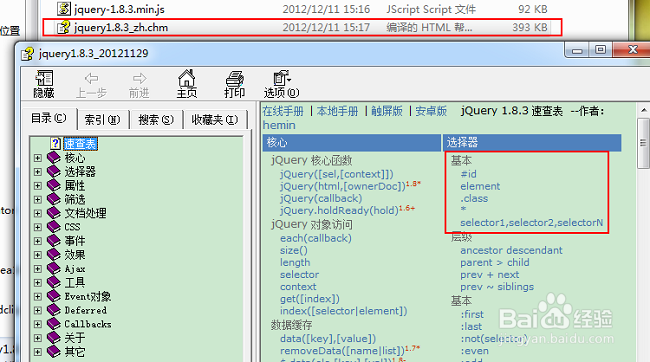The image size is (650, 362).
Task: Click the 上一步 (Back) toolbar icon
Action: [x=91, y=85]
